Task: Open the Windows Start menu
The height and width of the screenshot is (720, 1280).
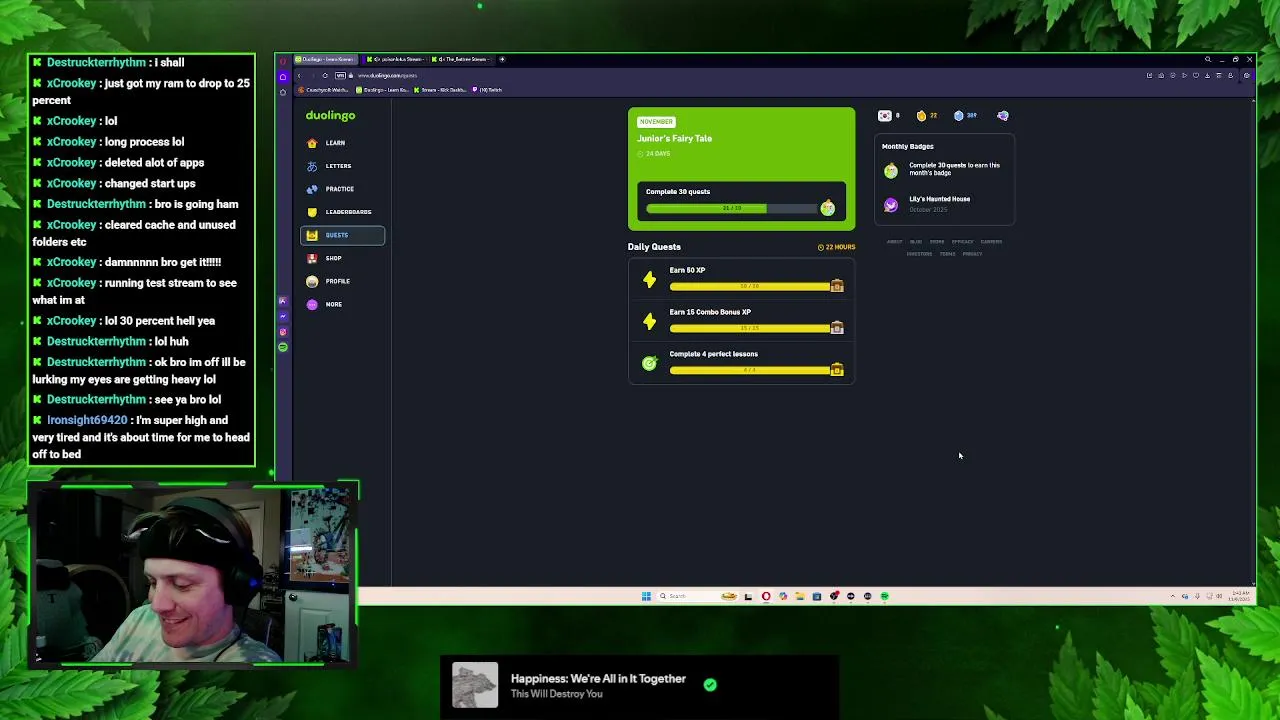Action: 646,596
